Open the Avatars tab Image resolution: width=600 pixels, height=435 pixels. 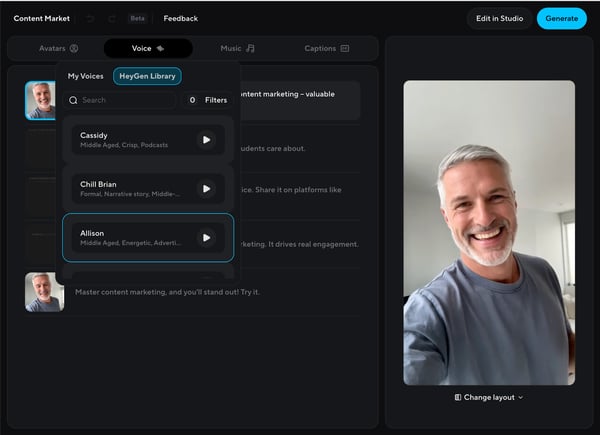58,48
